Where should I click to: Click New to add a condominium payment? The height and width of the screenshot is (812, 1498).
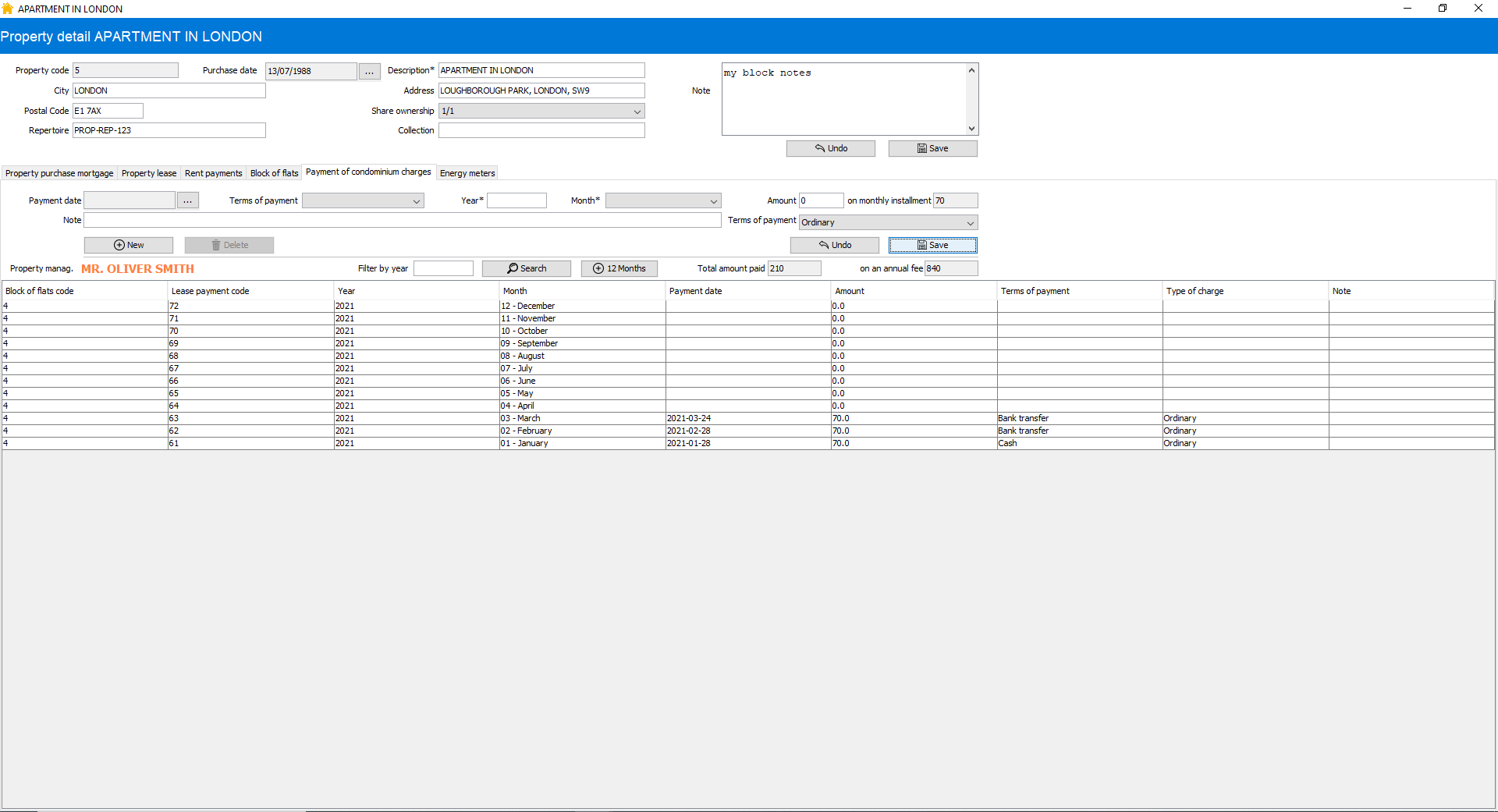[x=129, y=245]
